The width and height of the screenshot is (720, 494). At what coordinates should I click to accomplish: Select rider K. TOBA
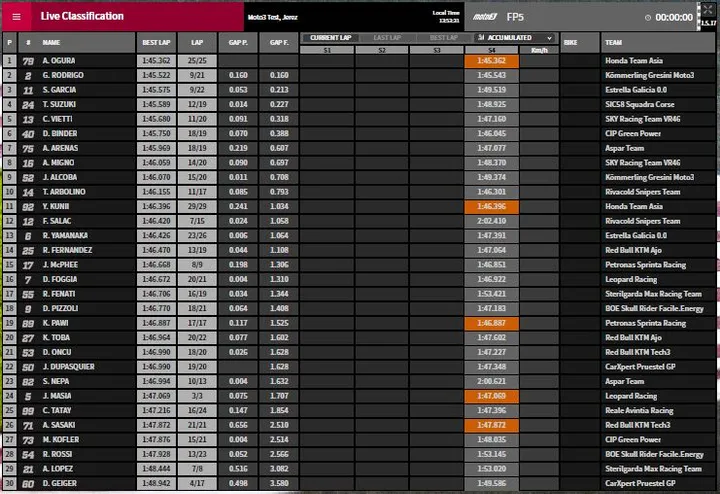point(56,338)
